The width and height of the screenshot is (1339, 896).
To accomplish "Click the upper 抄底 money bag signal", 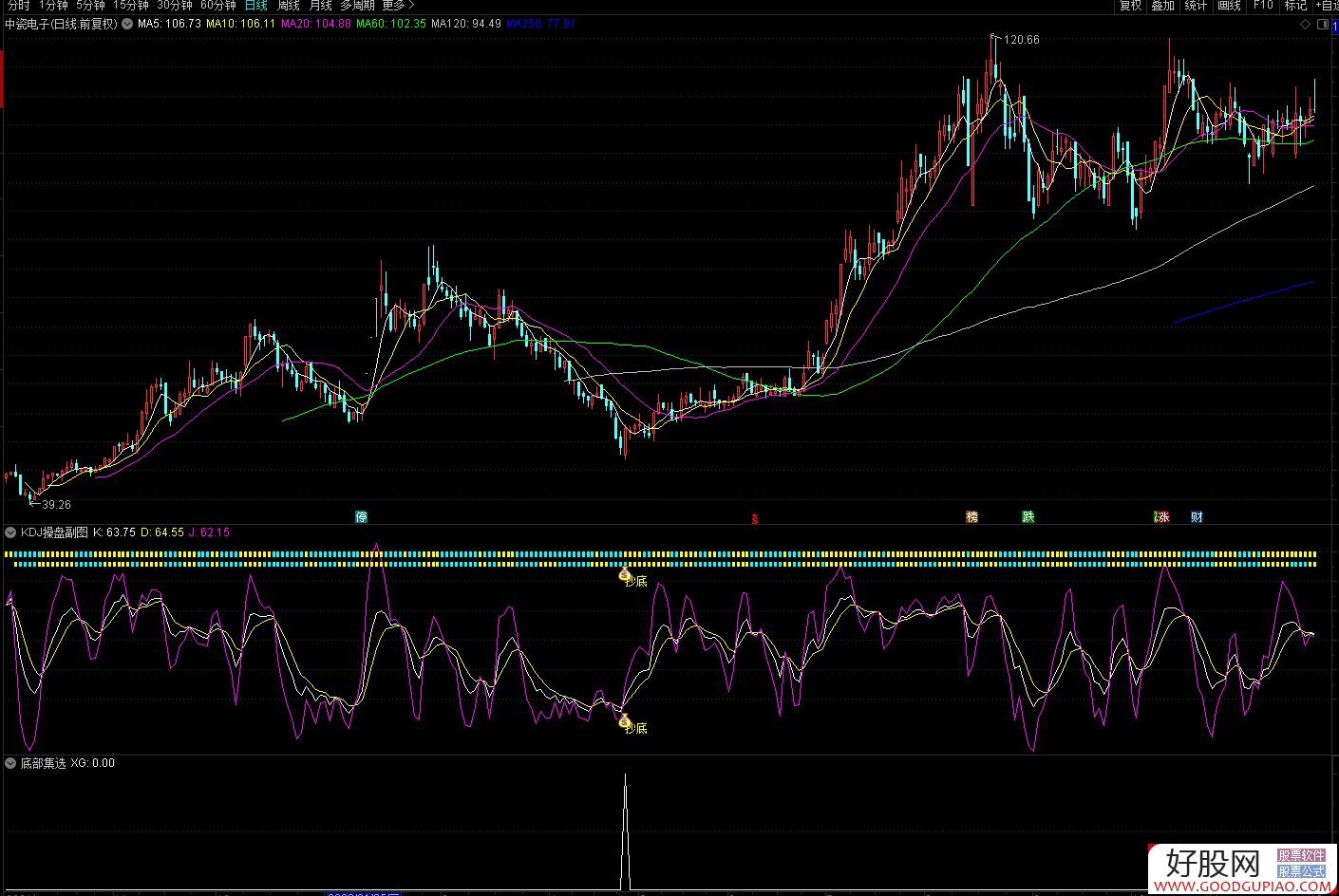I will 624,575.
